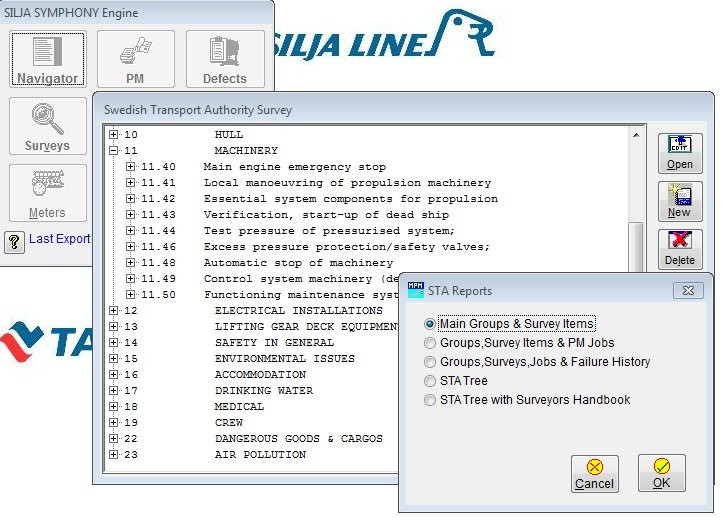This screenshot has height=527, width=723.
Task: Open the PM module
Action: pyautogui.click(x=136, y=59)
